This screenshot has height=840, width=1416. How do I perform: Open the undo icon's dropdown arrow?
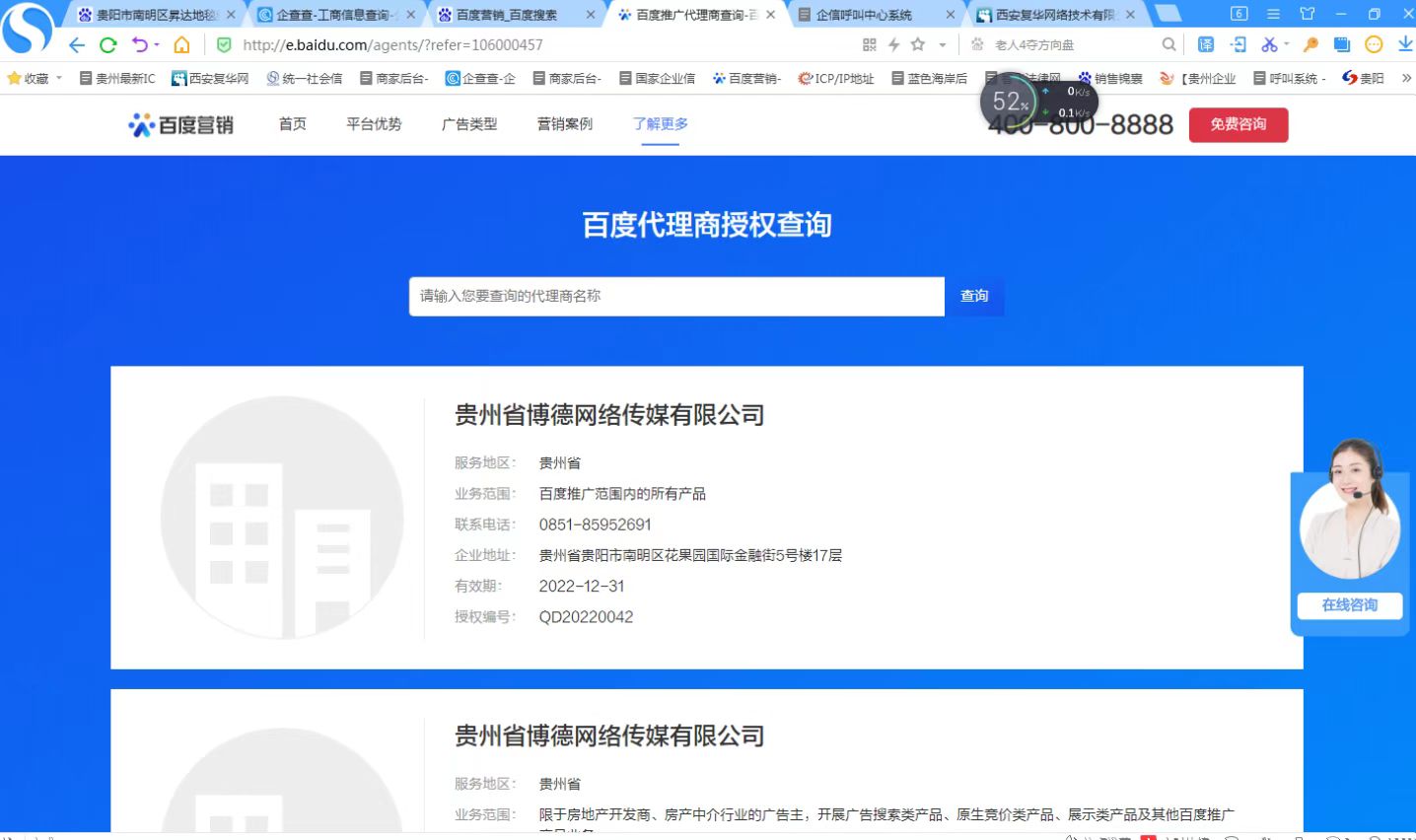tap(156, 44)
